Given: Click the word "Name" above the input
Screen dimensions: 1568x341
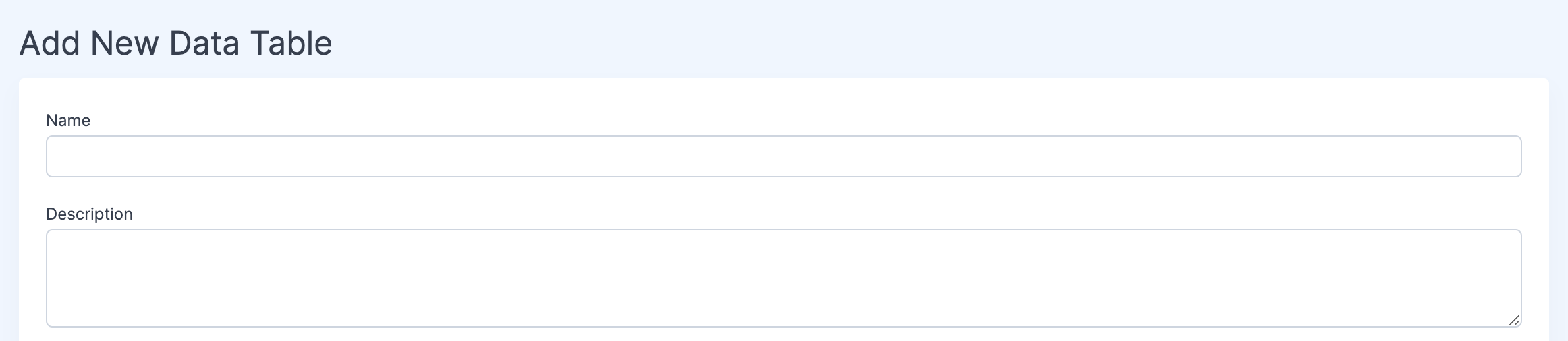Looking at the screenshot, I should click(x=68, y=120).
